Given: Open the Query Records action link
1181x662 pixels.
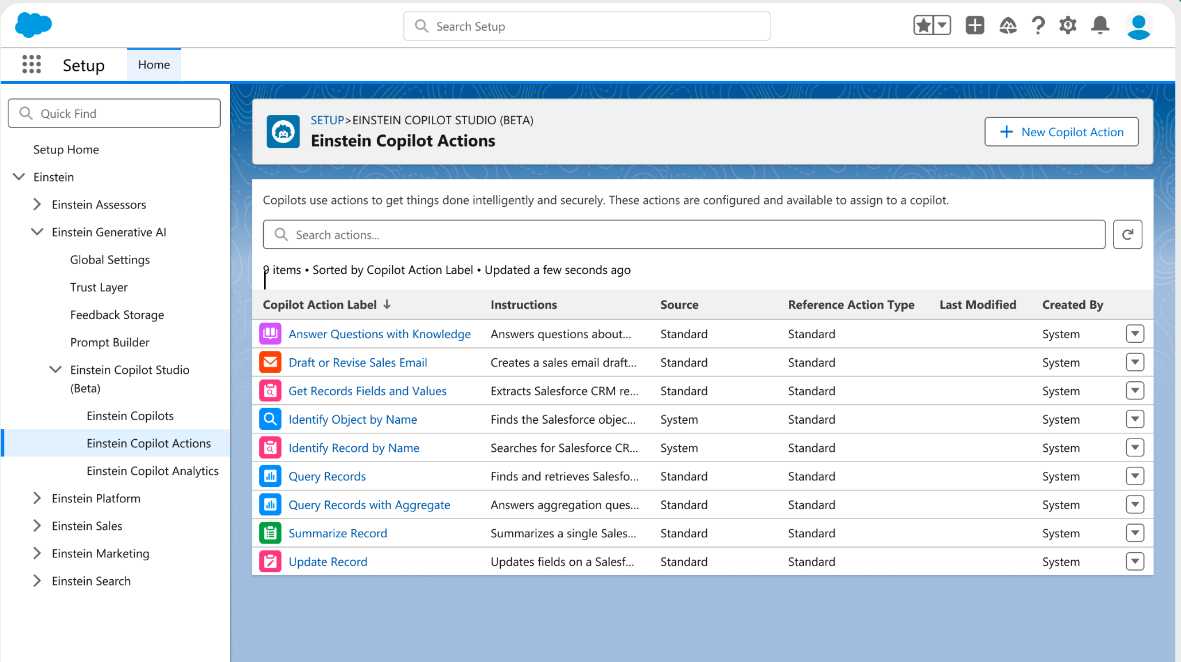Looking at the screenshot, I should [x=327, y=476].
